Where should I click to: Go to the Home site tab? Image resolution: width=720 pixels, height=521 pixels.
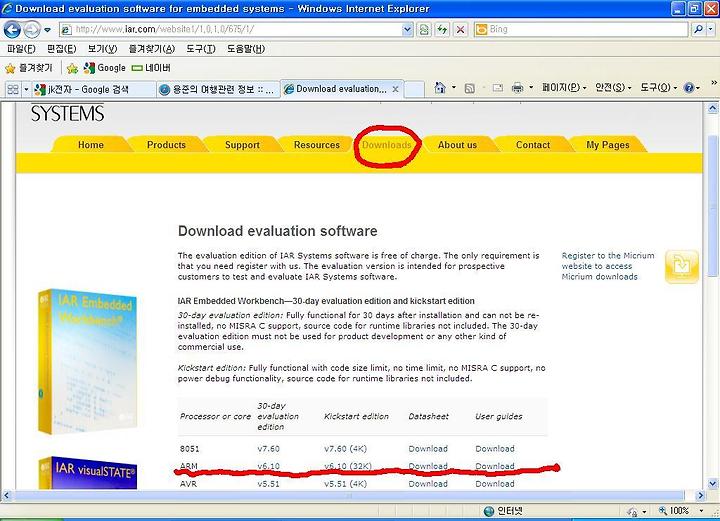[90, 145]
